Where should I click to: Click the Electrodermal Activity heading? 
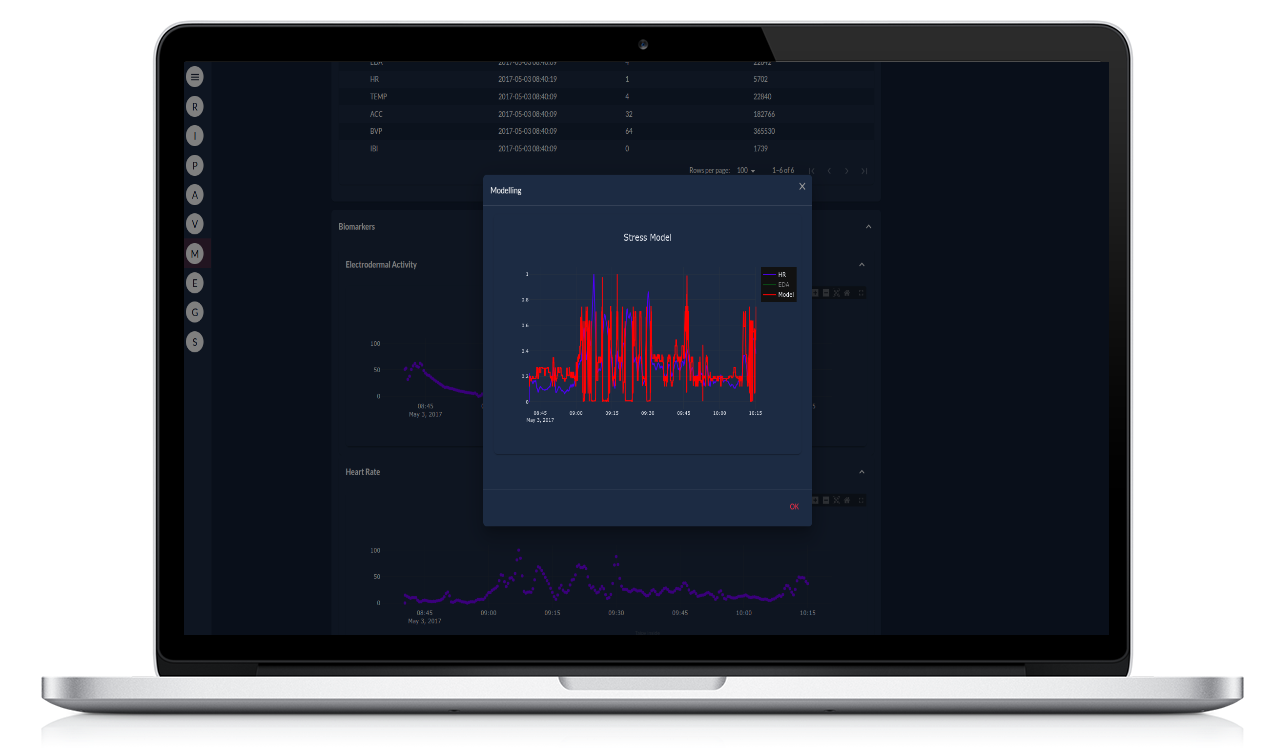(x=381, y=265)
